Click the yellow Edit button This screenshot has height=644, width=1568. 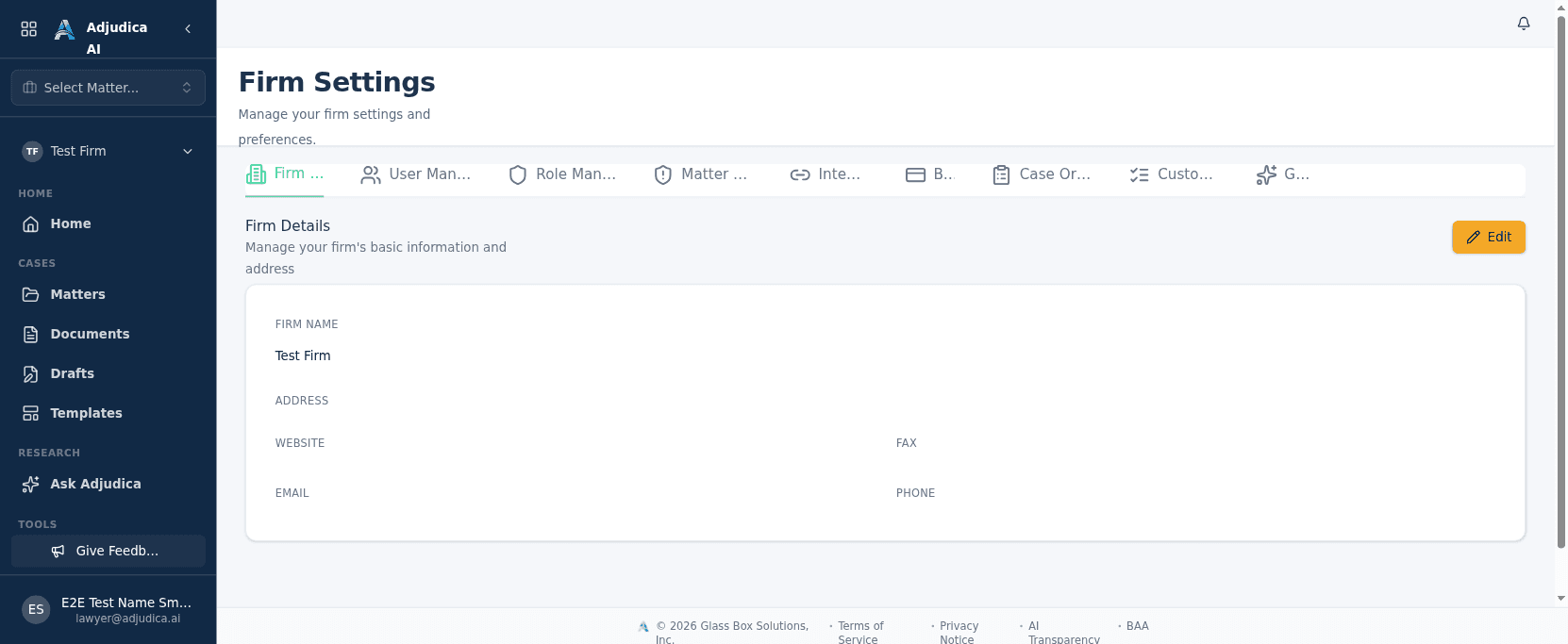pyautogui.click(x=1489, y=237)
